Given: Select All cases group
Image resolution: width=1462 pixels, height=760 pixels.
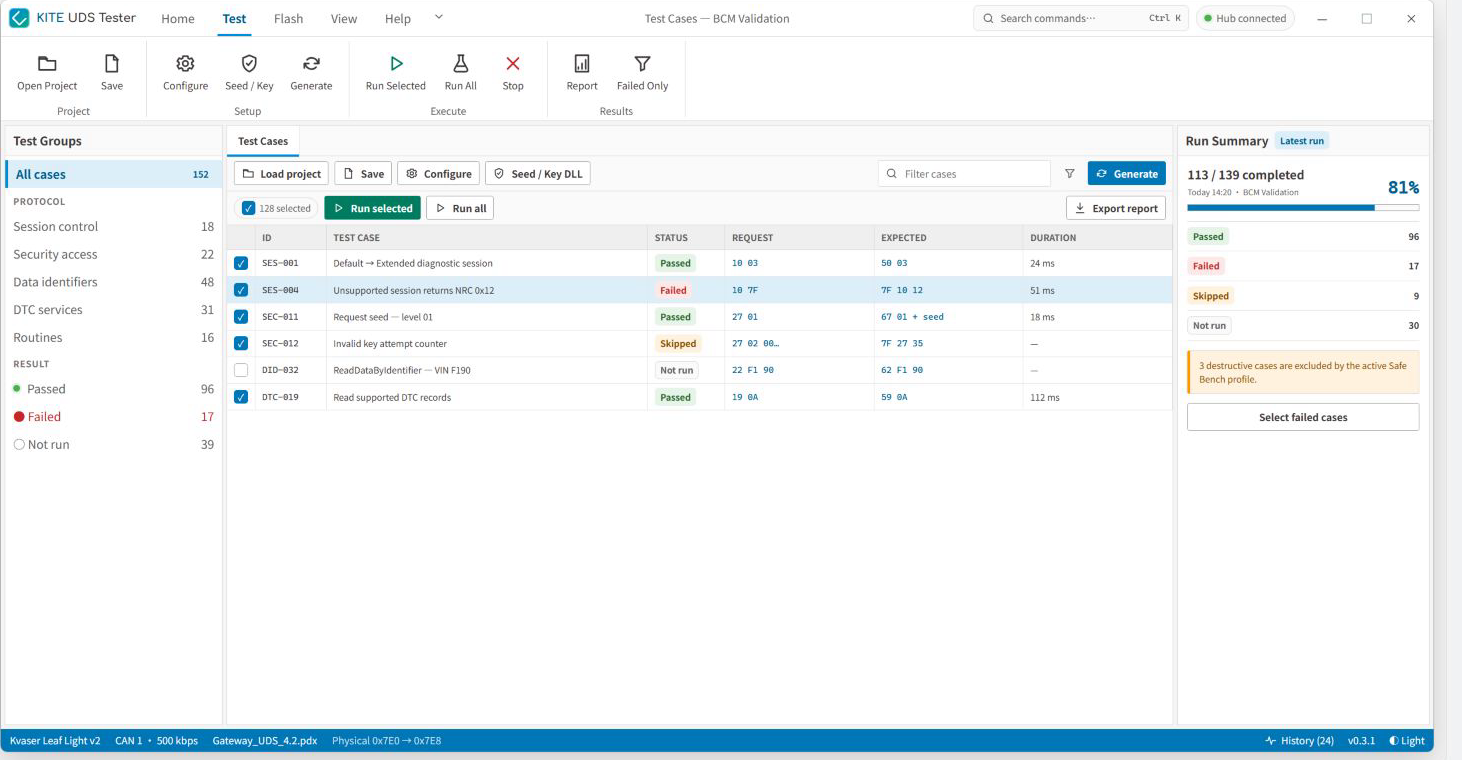Looking at the screenshot, I should [x=112, y=174].
